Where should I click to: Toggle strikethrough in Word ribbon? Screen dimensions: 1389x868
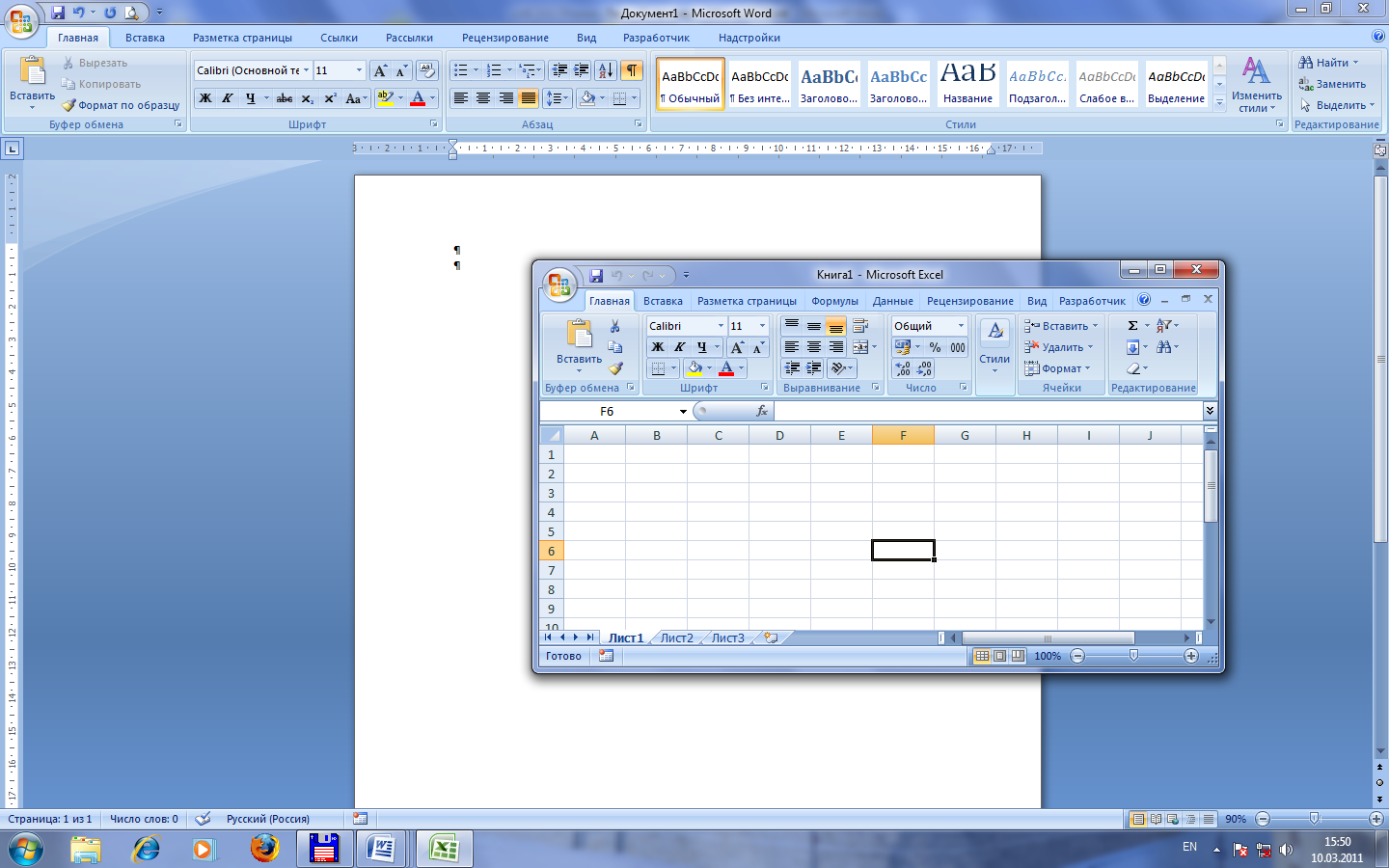click(x=285, y=98)
